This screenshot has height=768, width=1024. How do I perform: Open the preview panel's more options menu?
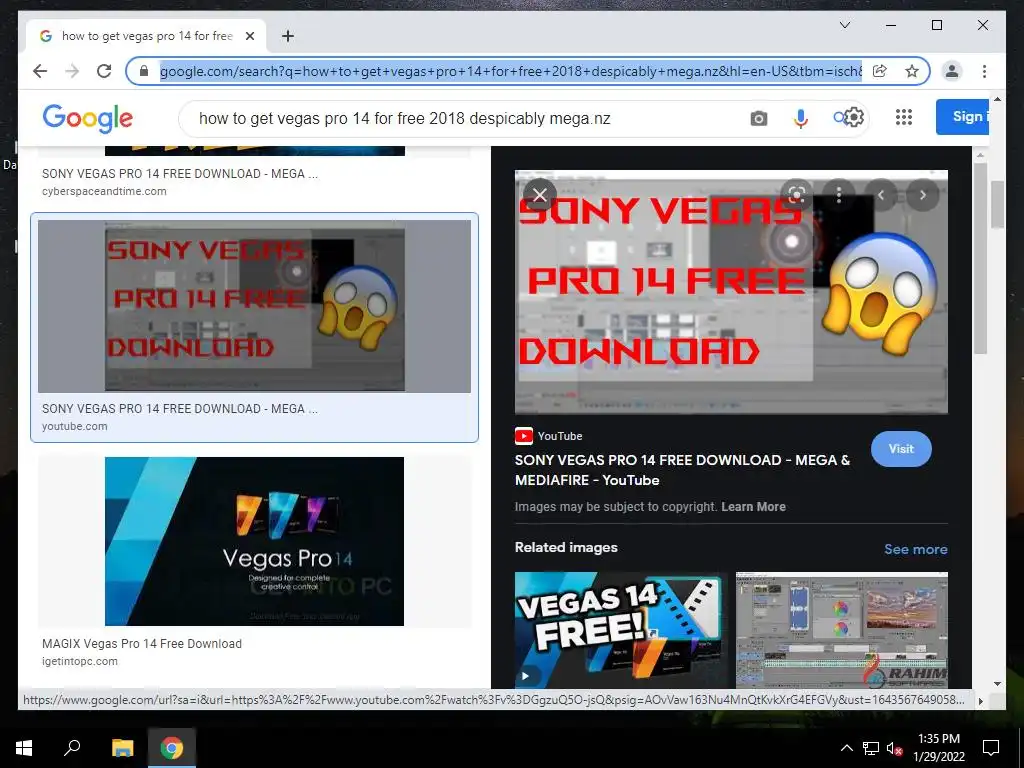839,195
